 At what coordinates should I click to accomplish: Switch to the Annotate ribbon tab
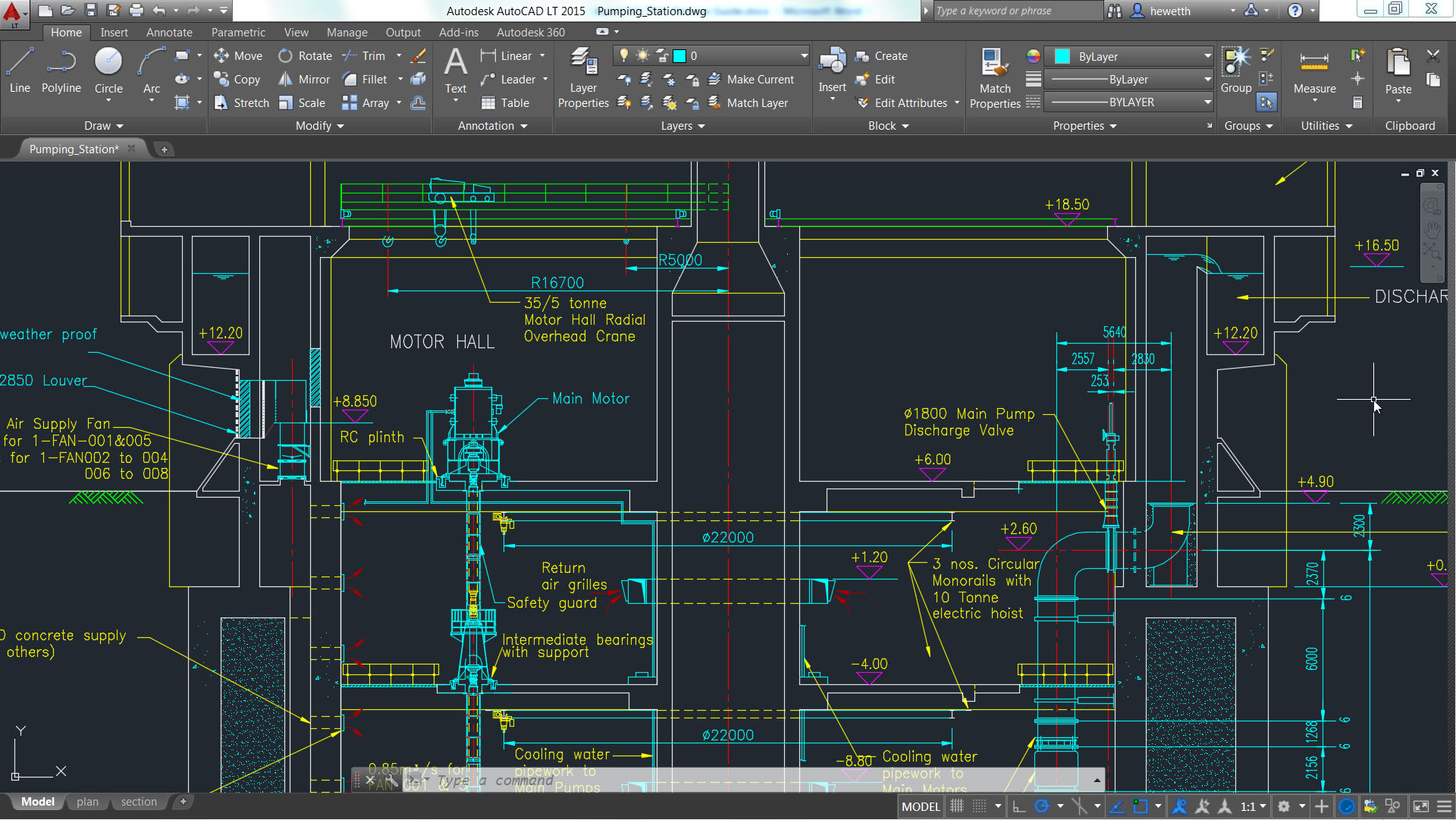[168, 32]
